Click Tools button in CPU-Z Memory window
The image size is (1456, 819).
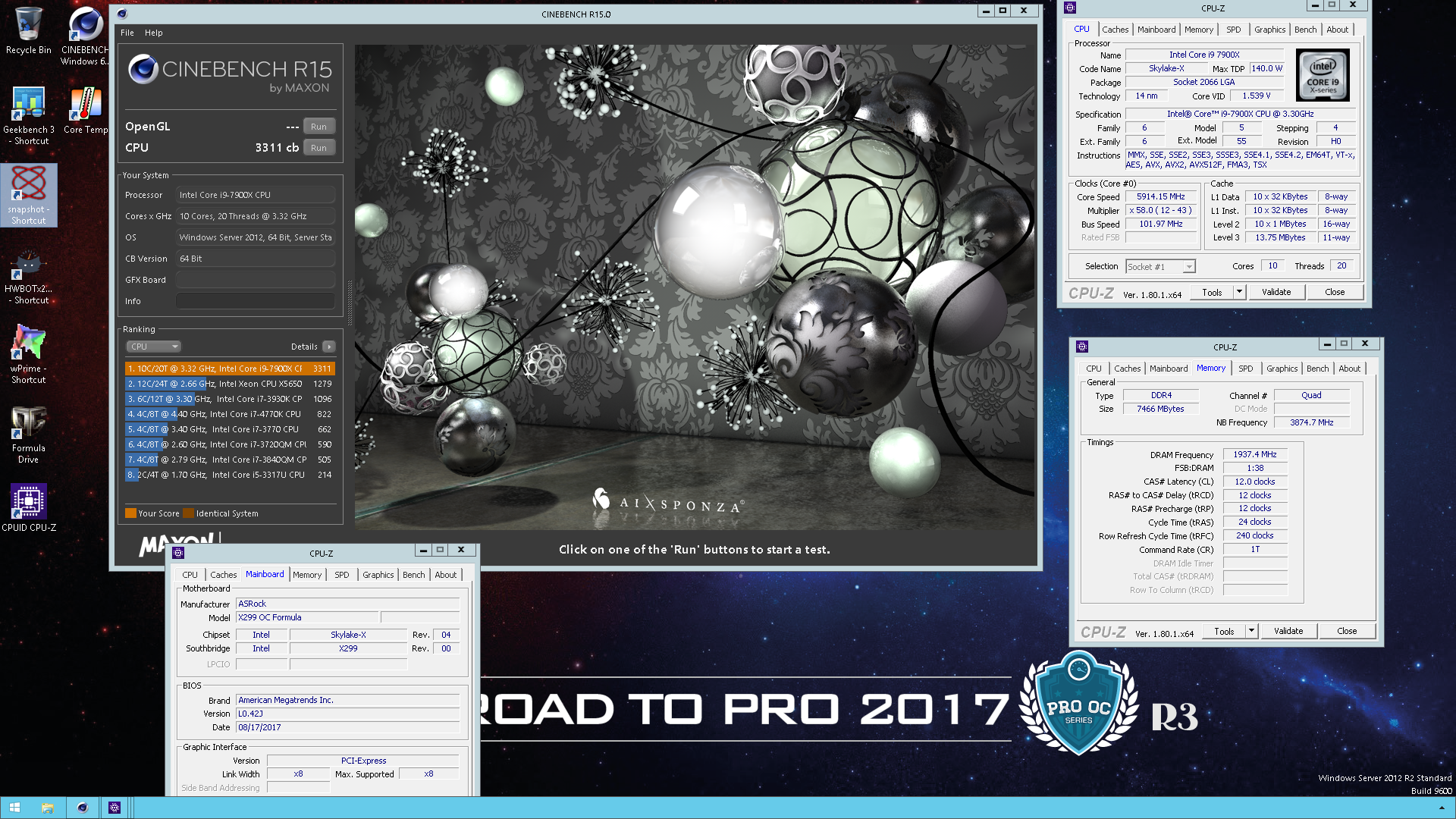point(1224,631)
